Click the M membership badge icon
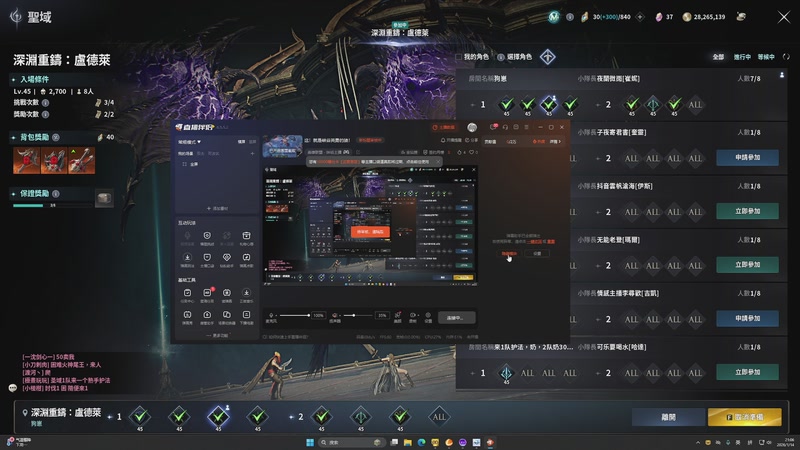800x450 pixels. [554, 17]
